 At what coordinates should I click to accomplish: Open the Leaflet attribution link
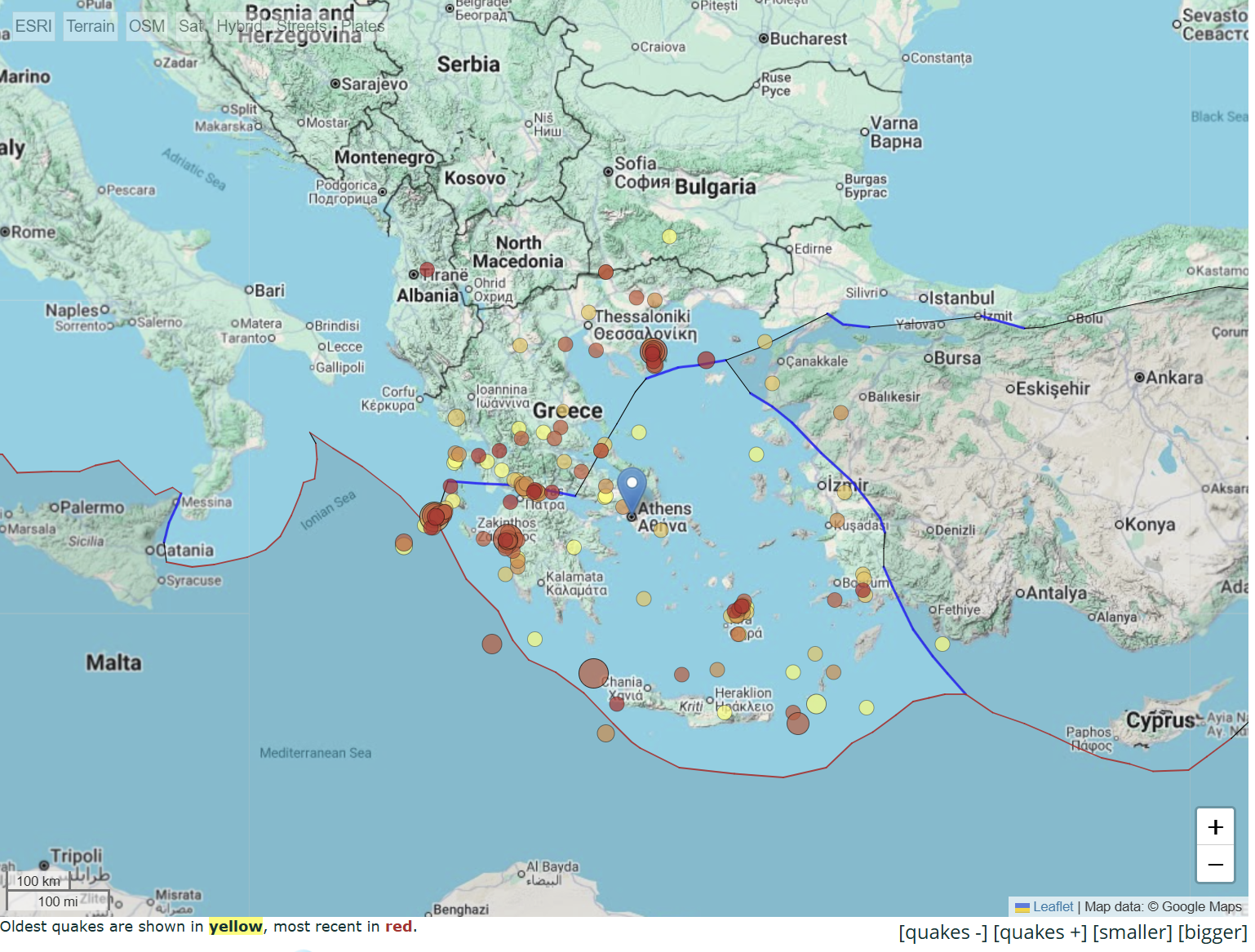point(1053,906)
